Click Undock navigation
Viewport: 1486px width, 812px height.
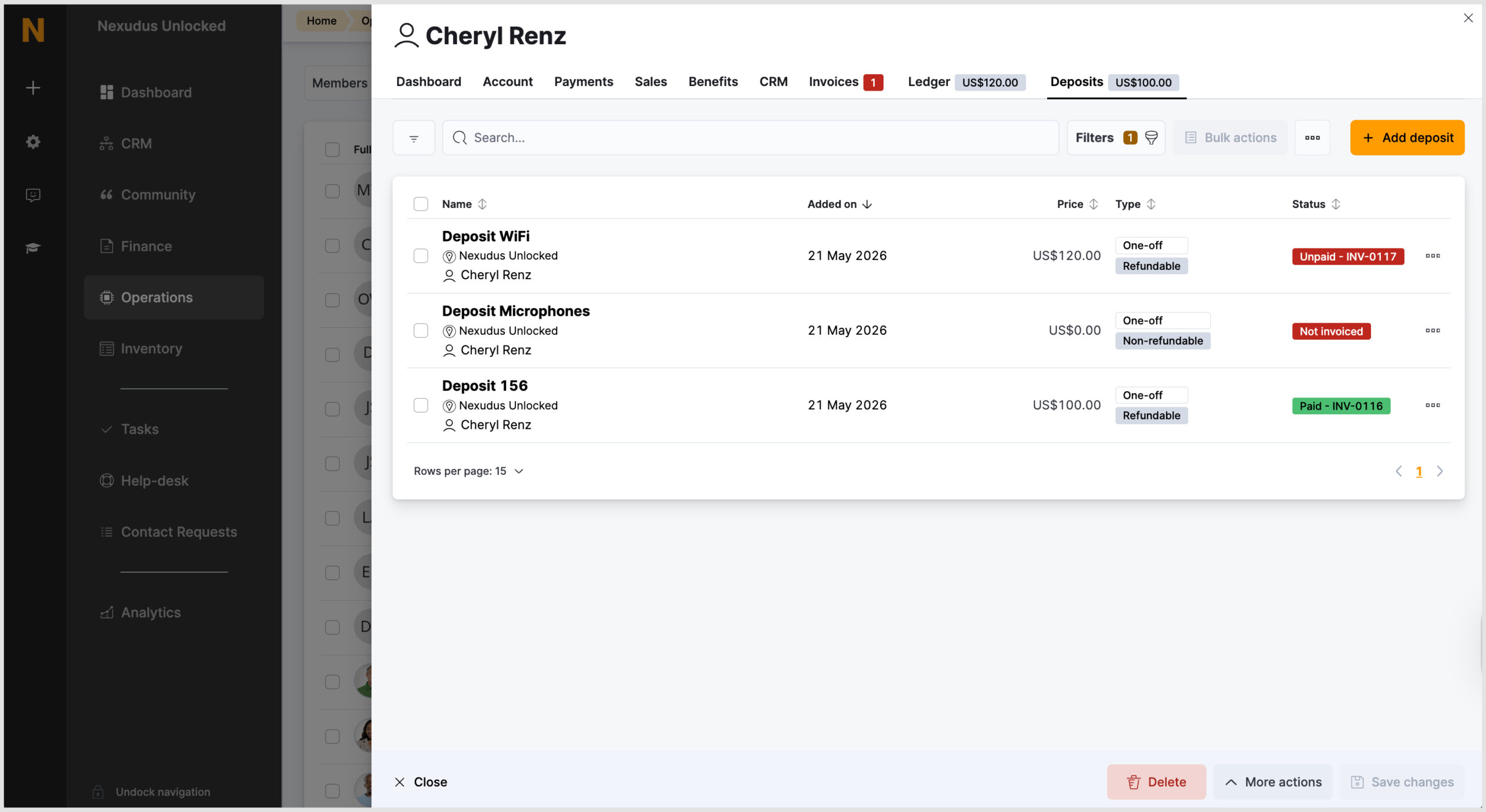pos(163,792)
